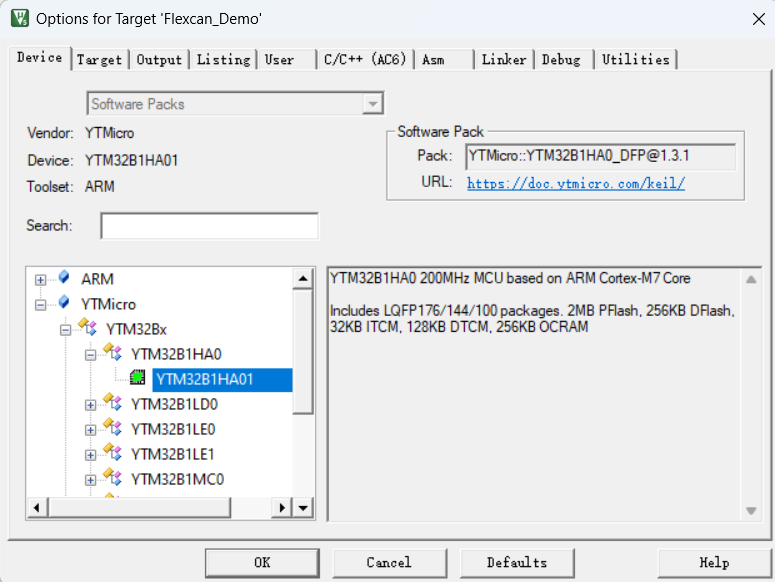This screenshot has height=582, width=775.
Task: Click the device tree vertical scrollbar thumb
Action: coord(303,352)
